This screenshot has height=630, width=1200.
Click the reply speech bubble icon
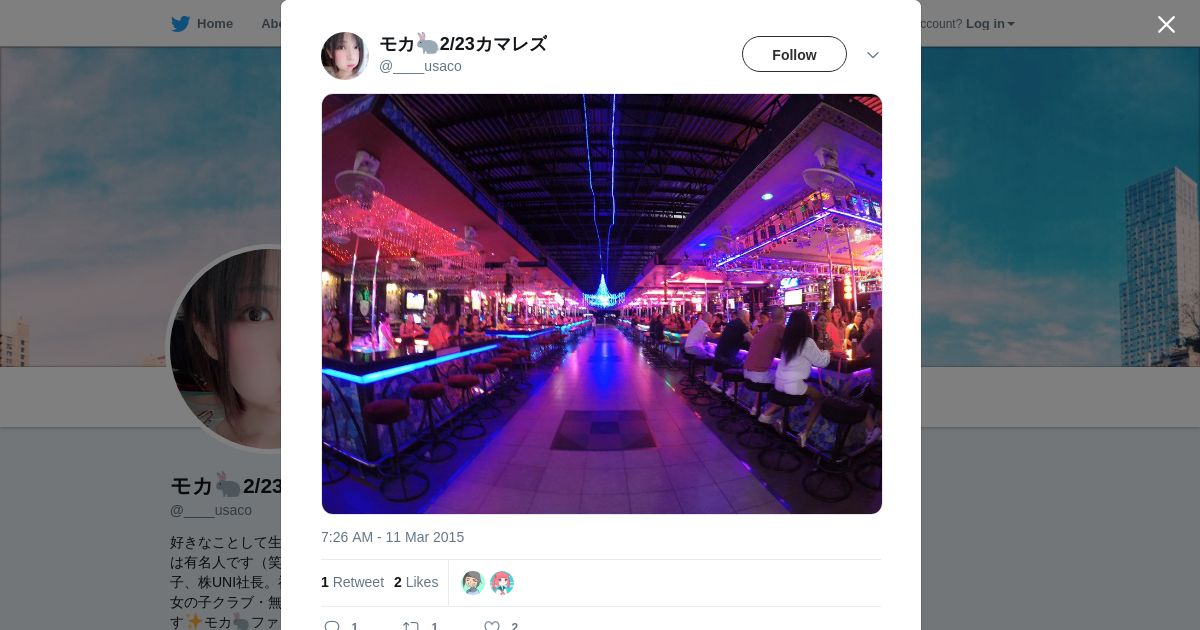(x=332, y=627)
